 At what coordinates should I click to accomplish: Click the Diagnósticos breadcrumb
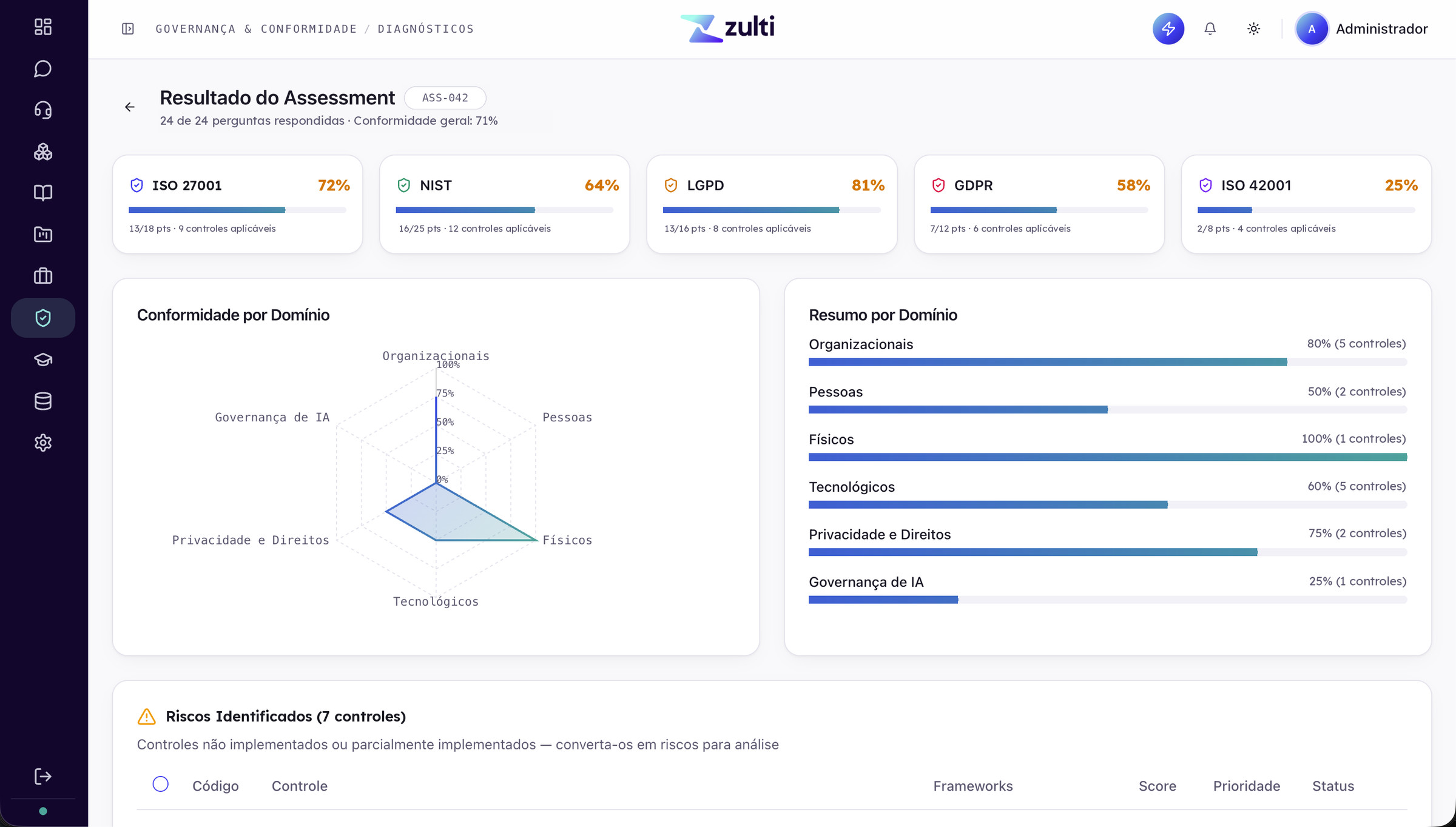pos(426,28)
